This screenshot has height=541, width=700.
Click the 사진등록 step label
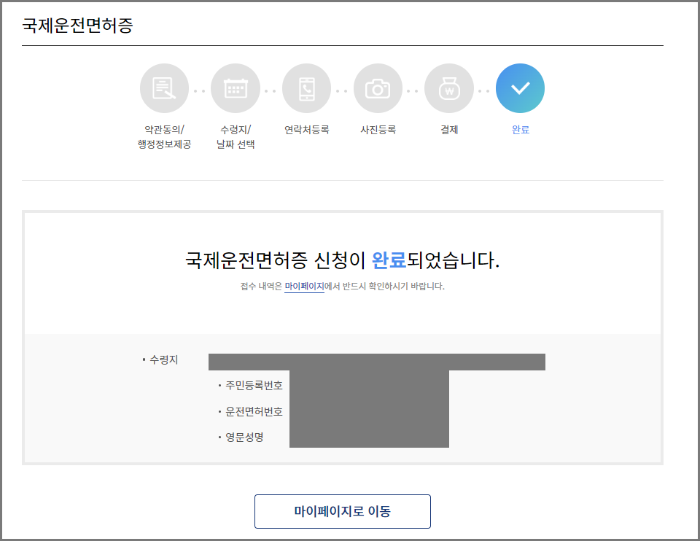point(378,129)
